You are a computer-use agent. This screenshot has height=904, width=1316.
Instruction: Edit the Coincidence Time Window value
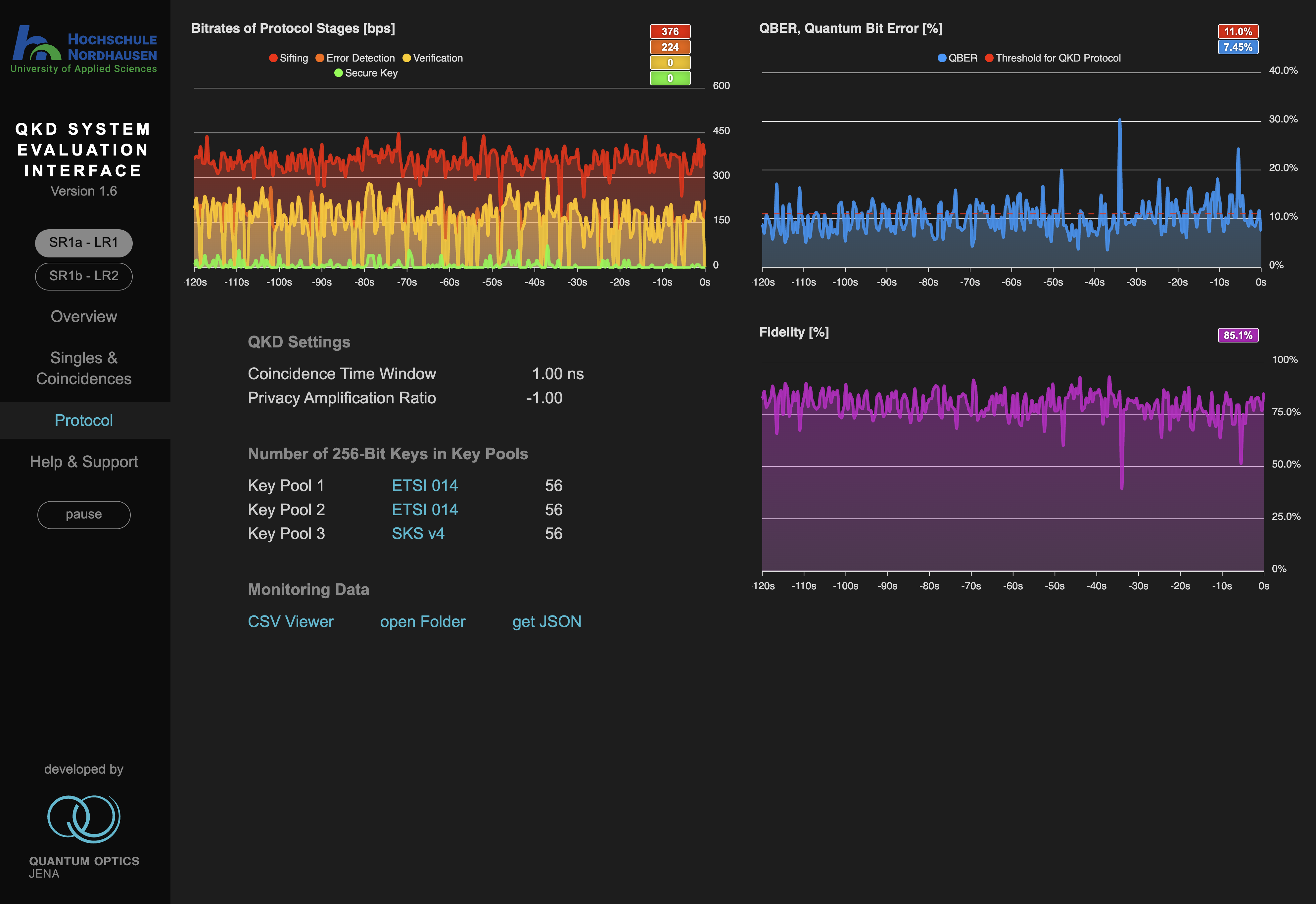(x=558, y=374)
